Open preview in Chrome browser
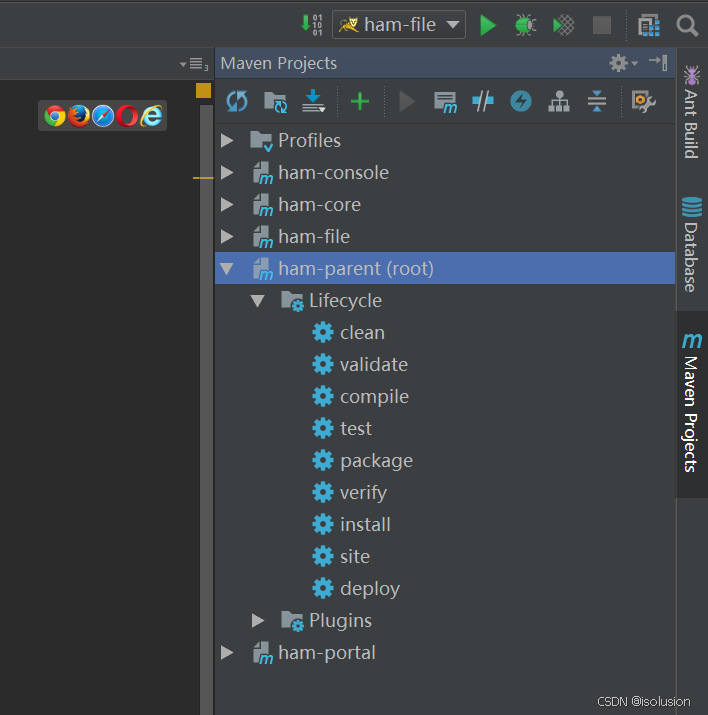708x715 pixels. 55,116
